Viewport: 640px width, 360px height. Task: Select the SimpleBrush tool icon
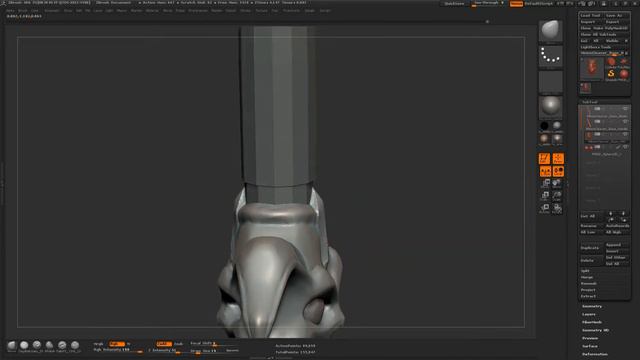point(611,73)
